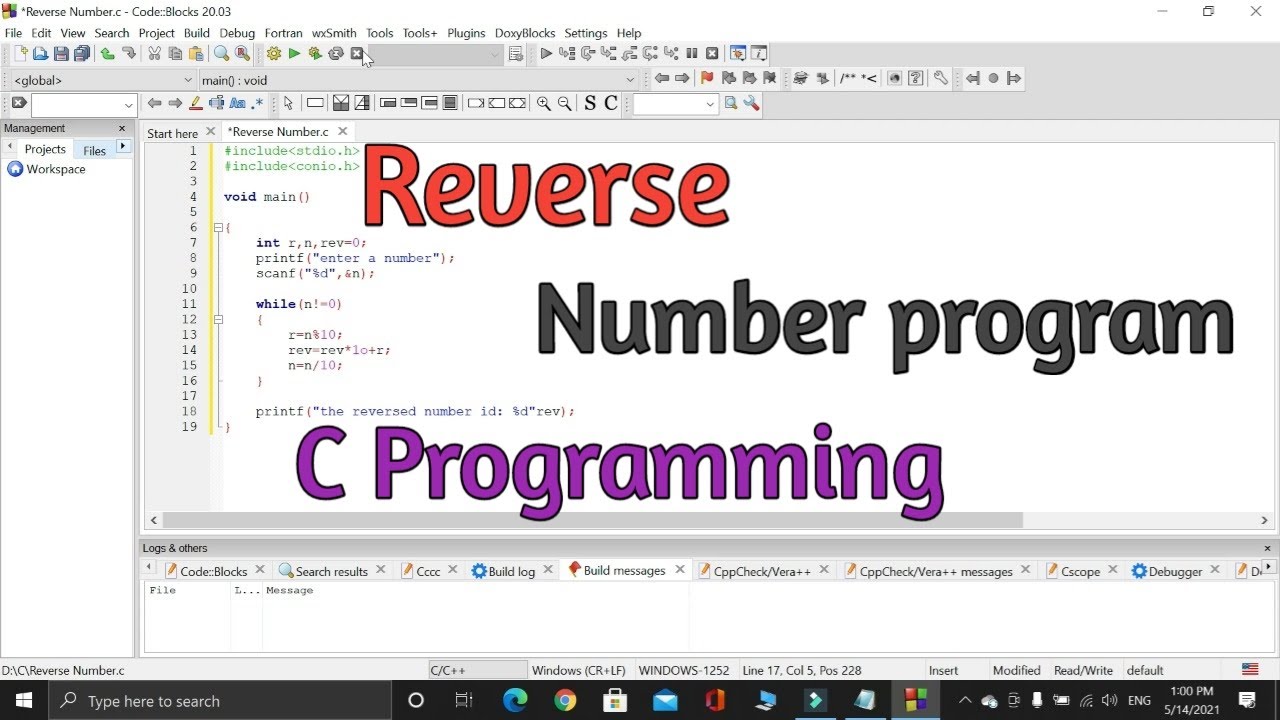Toggle the bookmark with the red flag icon
This screenshot has width=1280, height=720.
(x=707, y=78)
